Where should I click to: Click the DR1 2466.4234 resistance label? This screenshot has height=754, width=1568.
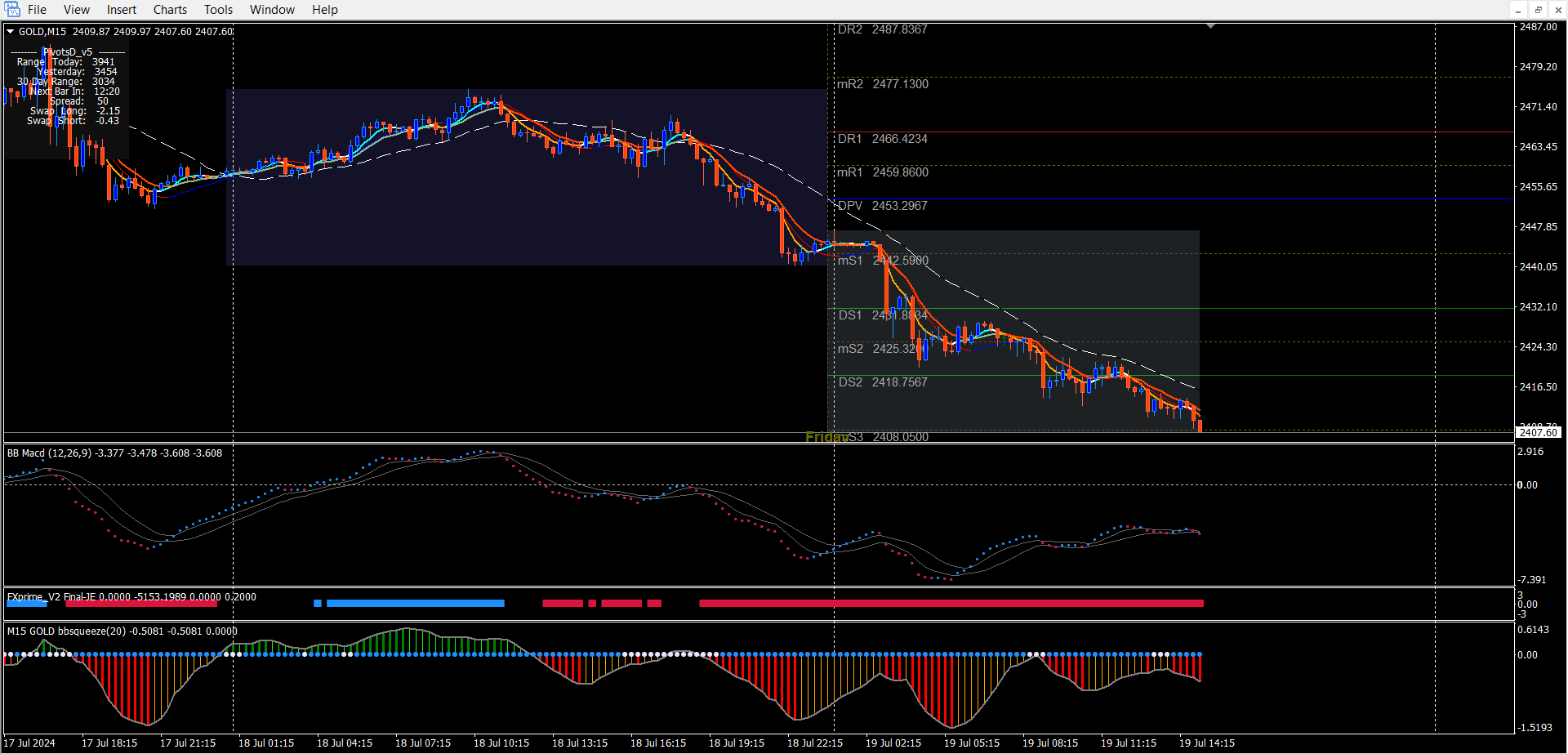pos(883,139)
